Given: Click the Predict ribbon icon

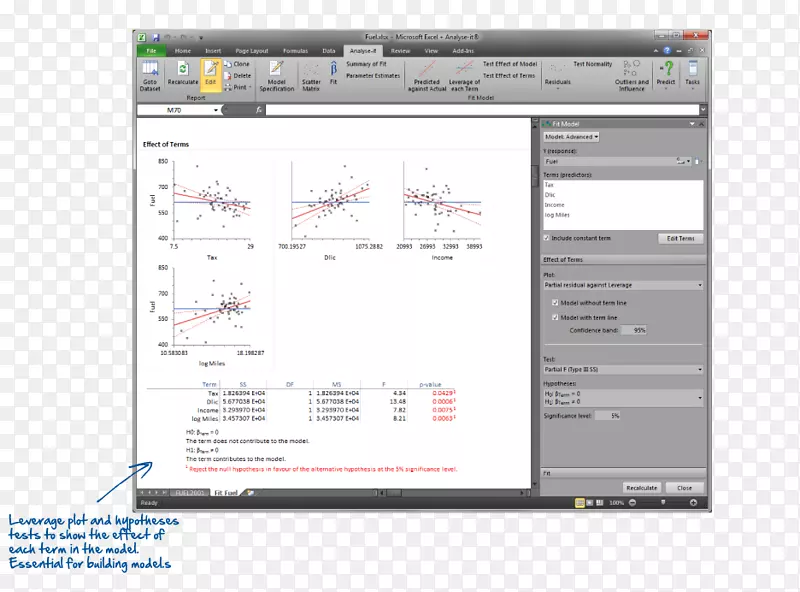Looking at the screenshot, I should click(666, 74).
